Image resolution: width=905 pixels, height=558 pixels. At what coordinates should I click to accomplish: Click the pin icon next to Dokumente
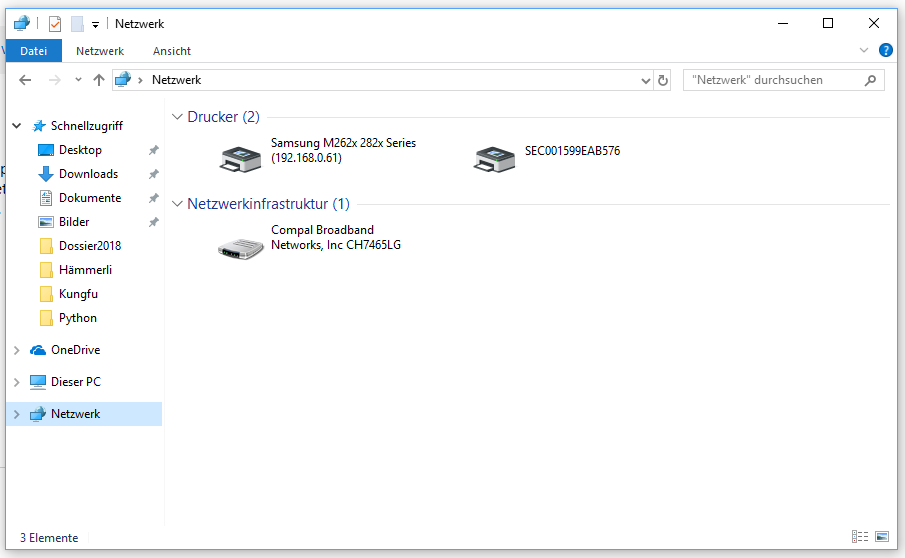[154, 199]
